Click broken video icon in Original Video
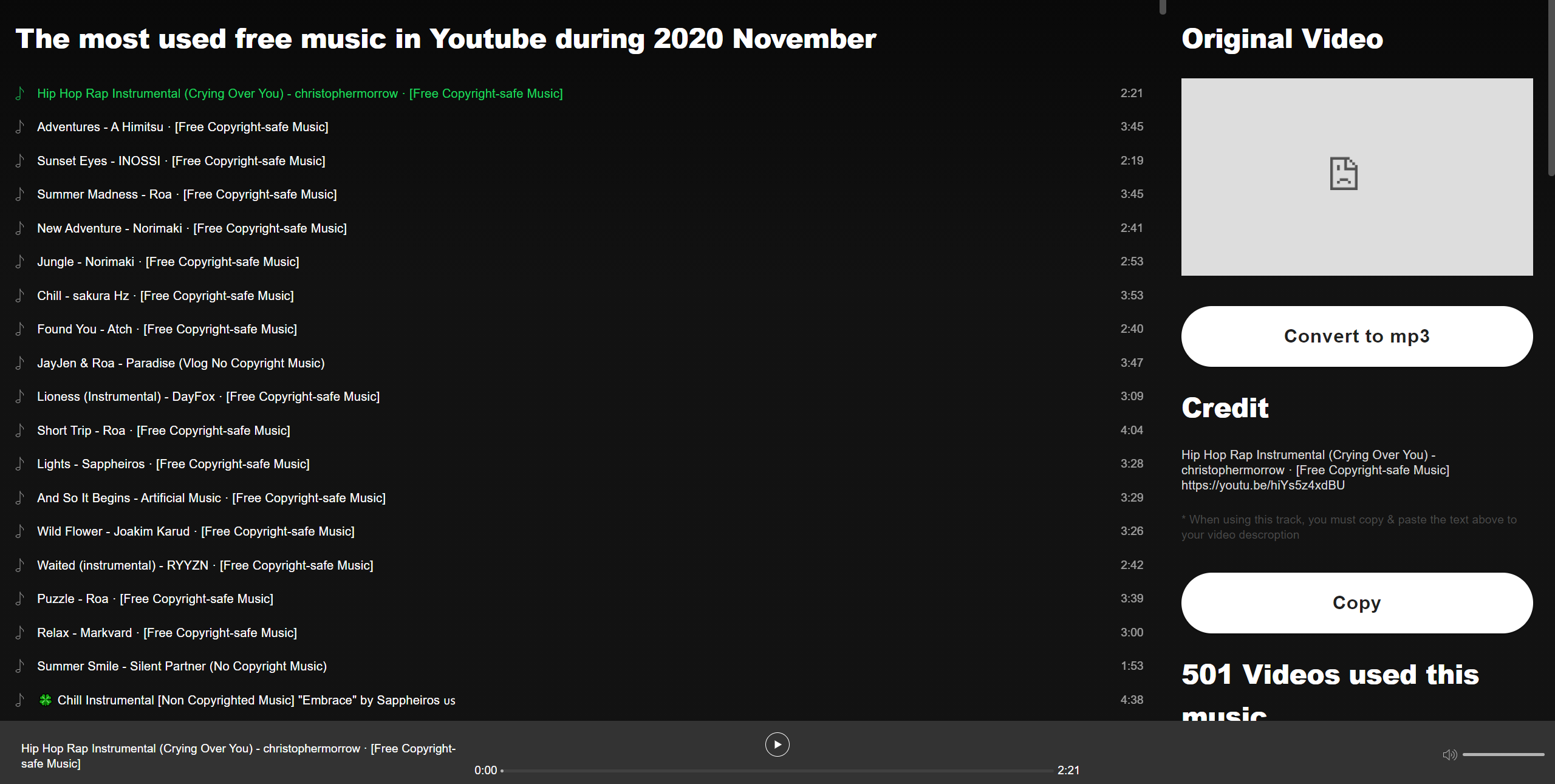Image resolution: width=1555 pixels, height=784 pixels. (x=1344, y=174)
